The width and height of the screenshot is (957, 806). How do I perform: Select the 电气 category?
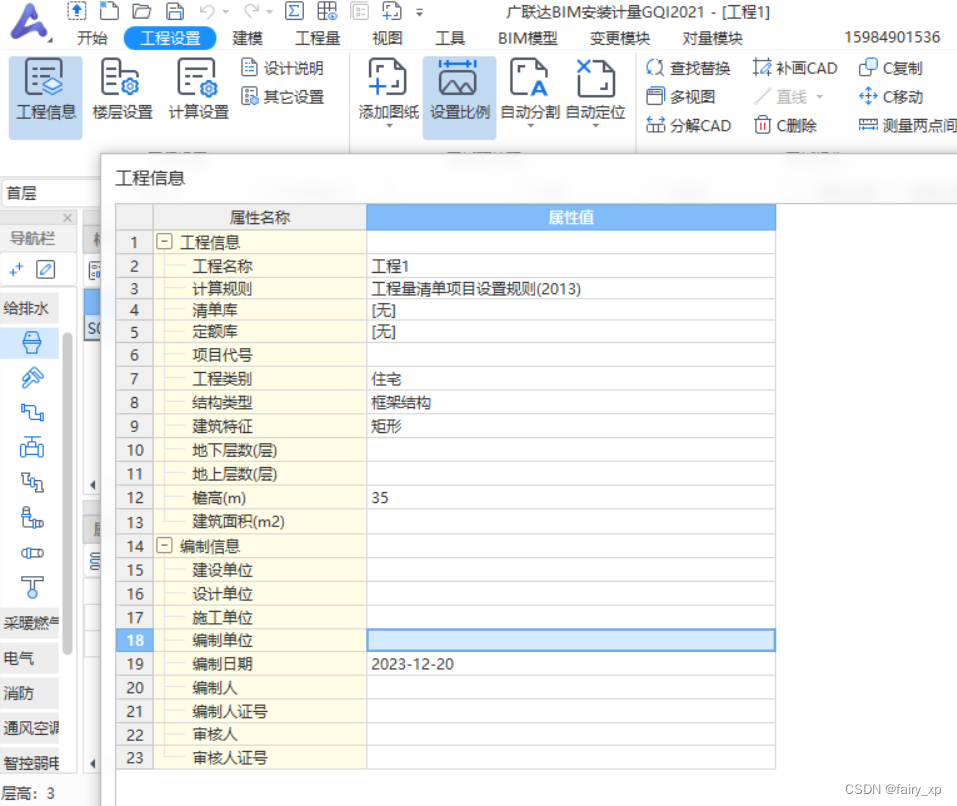[x=29, y=658]
